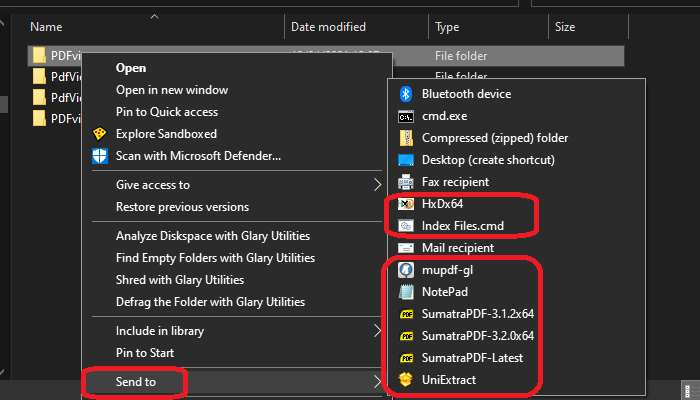Click the SumatraPDF-3.2.0x64 PDF icon
The height and width of the screenshot is (400, 700).
[x=406, y=336]
